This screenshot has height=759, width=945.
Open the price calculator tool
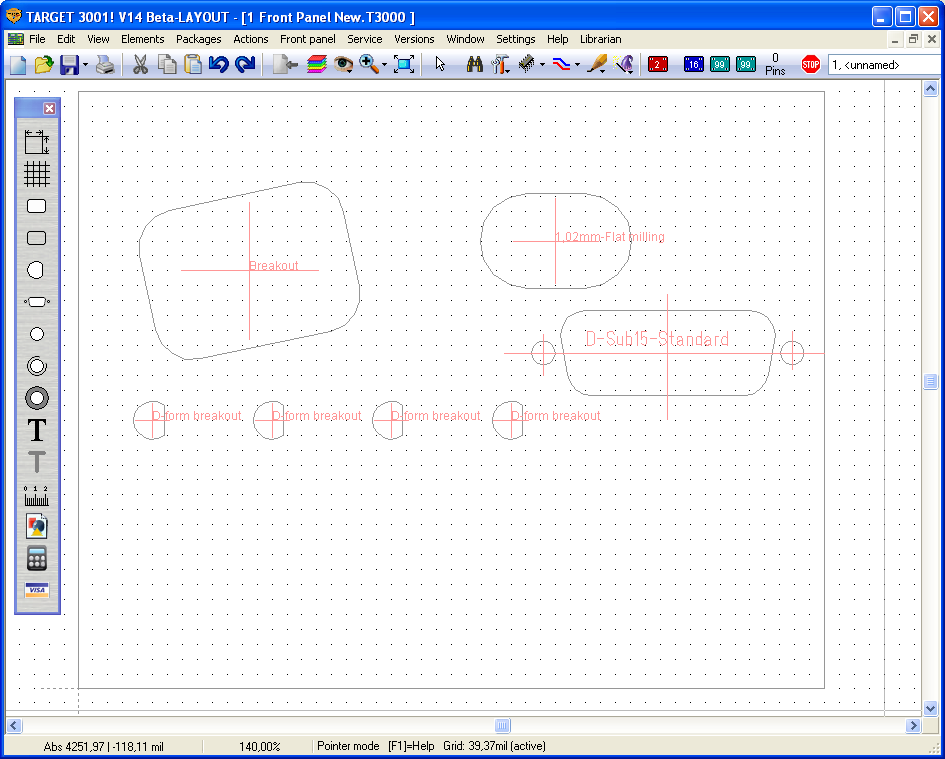[37, 558]
